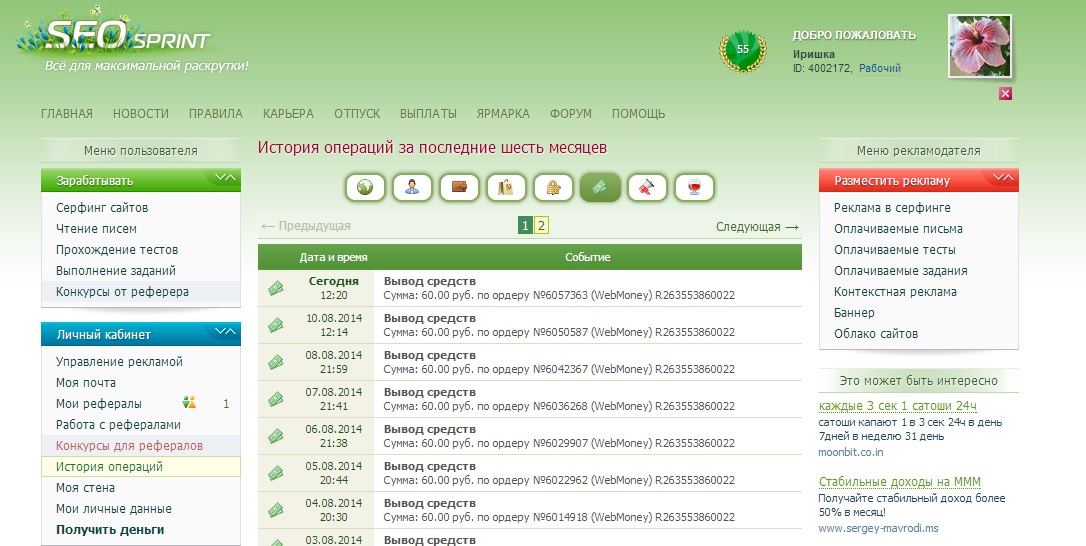Open the НОВОСТИ menu item
The width and height of the screenshot is (1086, 546).
141,114
